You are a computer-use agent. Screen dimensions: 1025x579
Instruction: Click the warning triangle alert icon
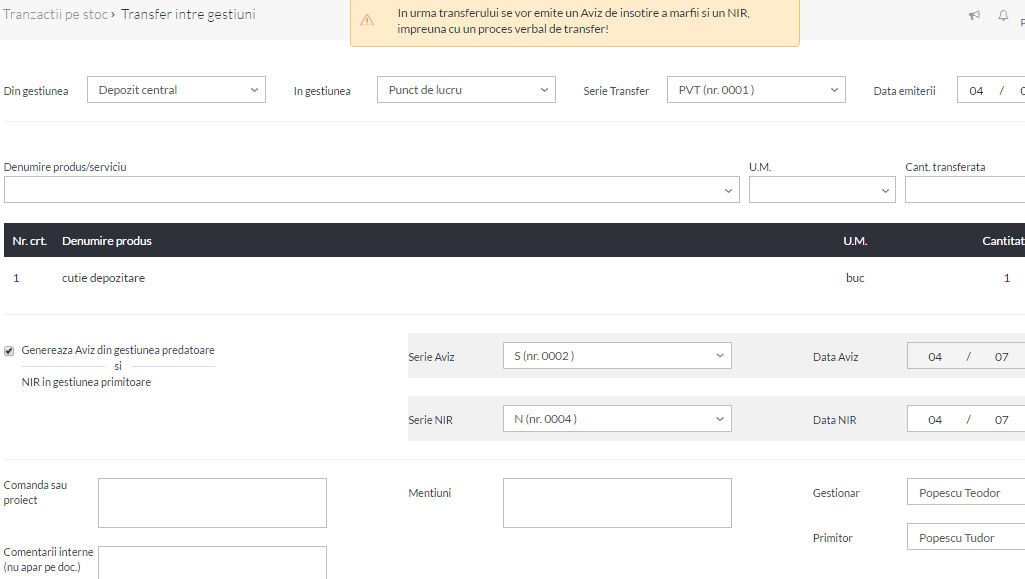pos(367,20)
